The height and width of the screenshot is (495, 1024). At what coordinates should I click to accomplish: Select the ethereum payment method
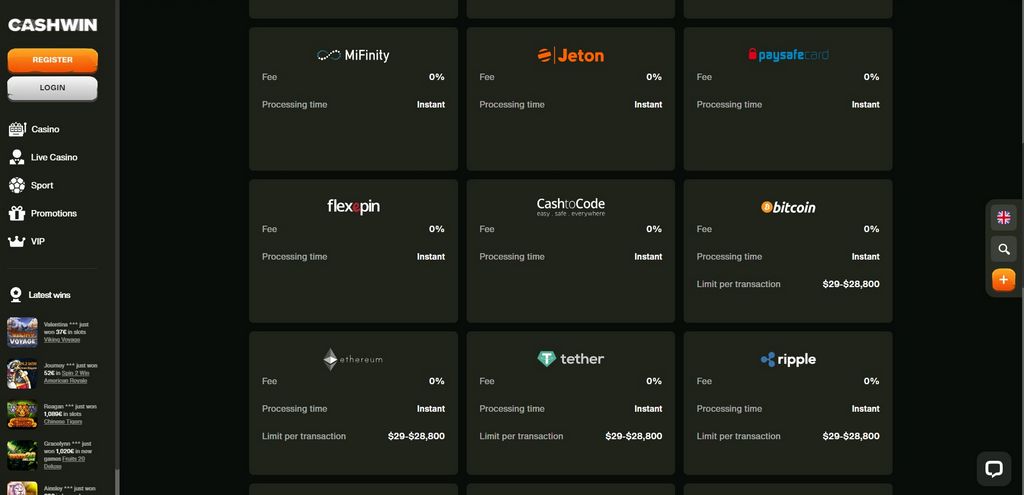(x=353, y=403)
